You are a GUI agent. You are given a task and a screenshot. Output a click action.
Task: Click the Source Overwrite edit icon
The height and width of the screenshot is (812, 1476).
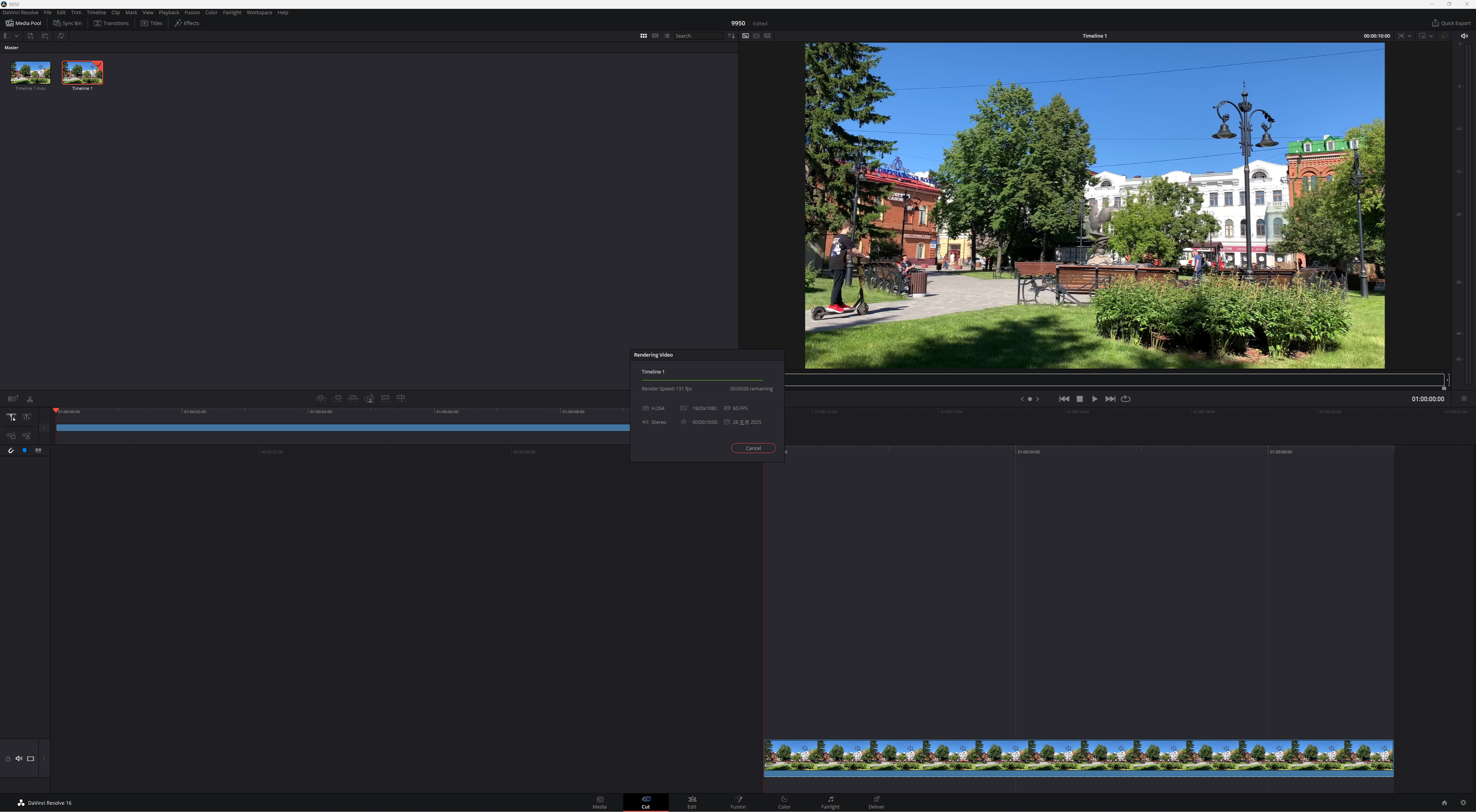click(x=401, y=399)
